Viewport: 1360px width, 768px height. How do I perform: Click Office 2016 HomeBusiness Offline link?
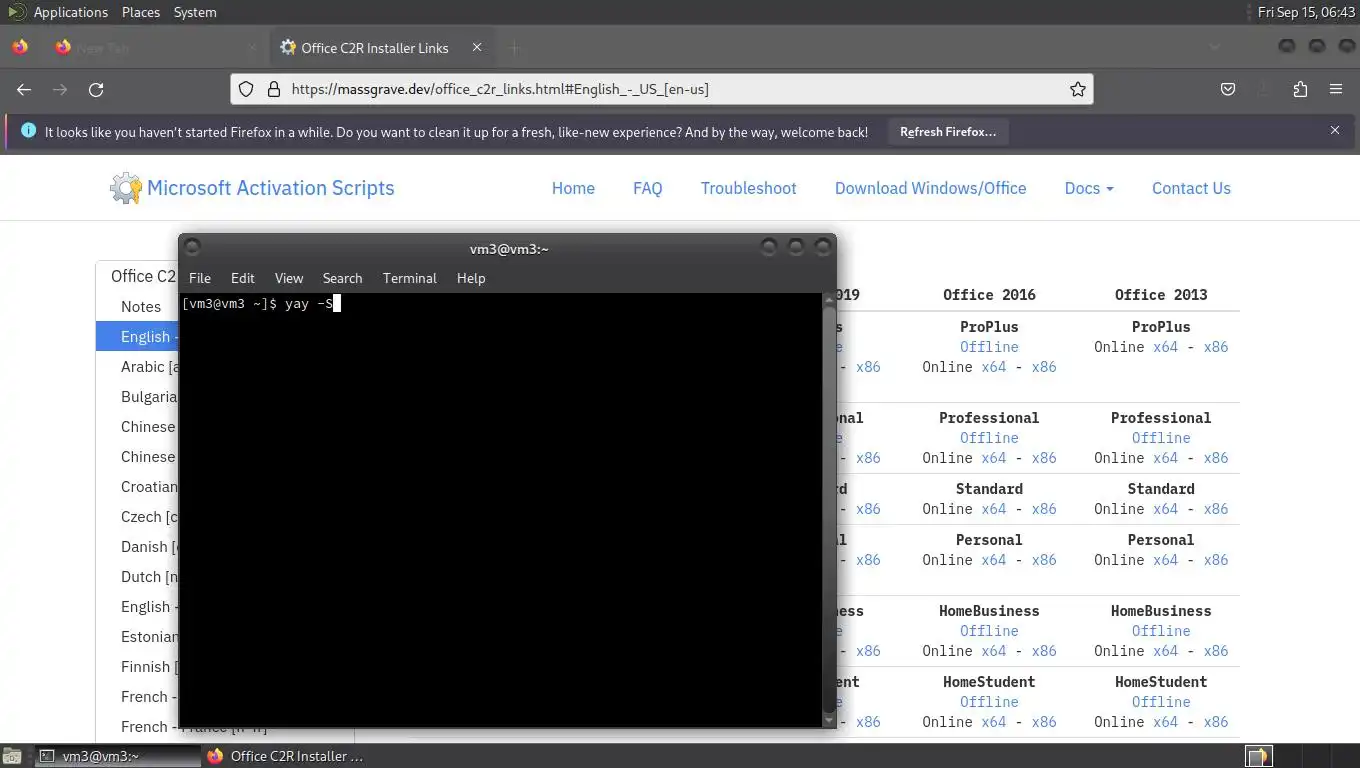pyautogui.click(x=989, y=631)
